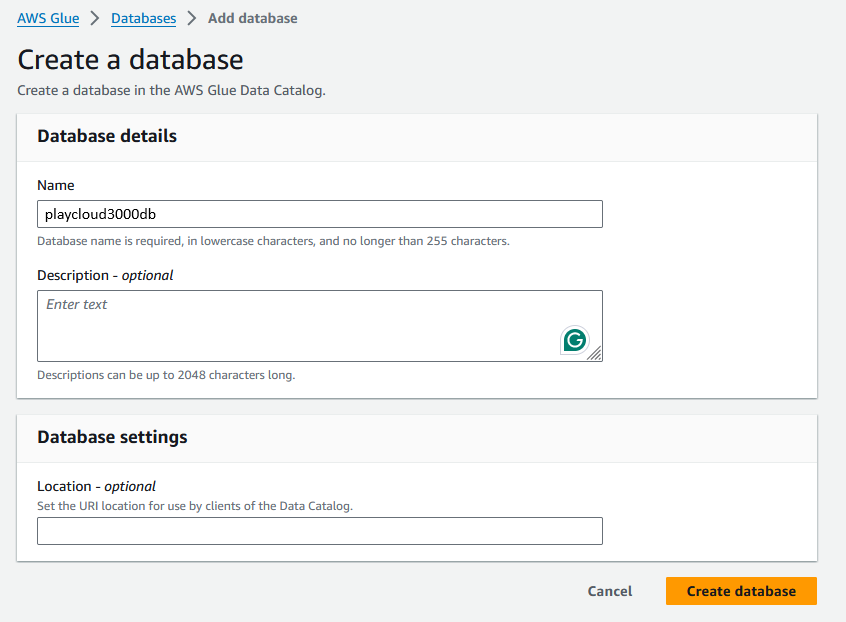
Task: Click the Location URI input field
Action: [x=320, y=531]
